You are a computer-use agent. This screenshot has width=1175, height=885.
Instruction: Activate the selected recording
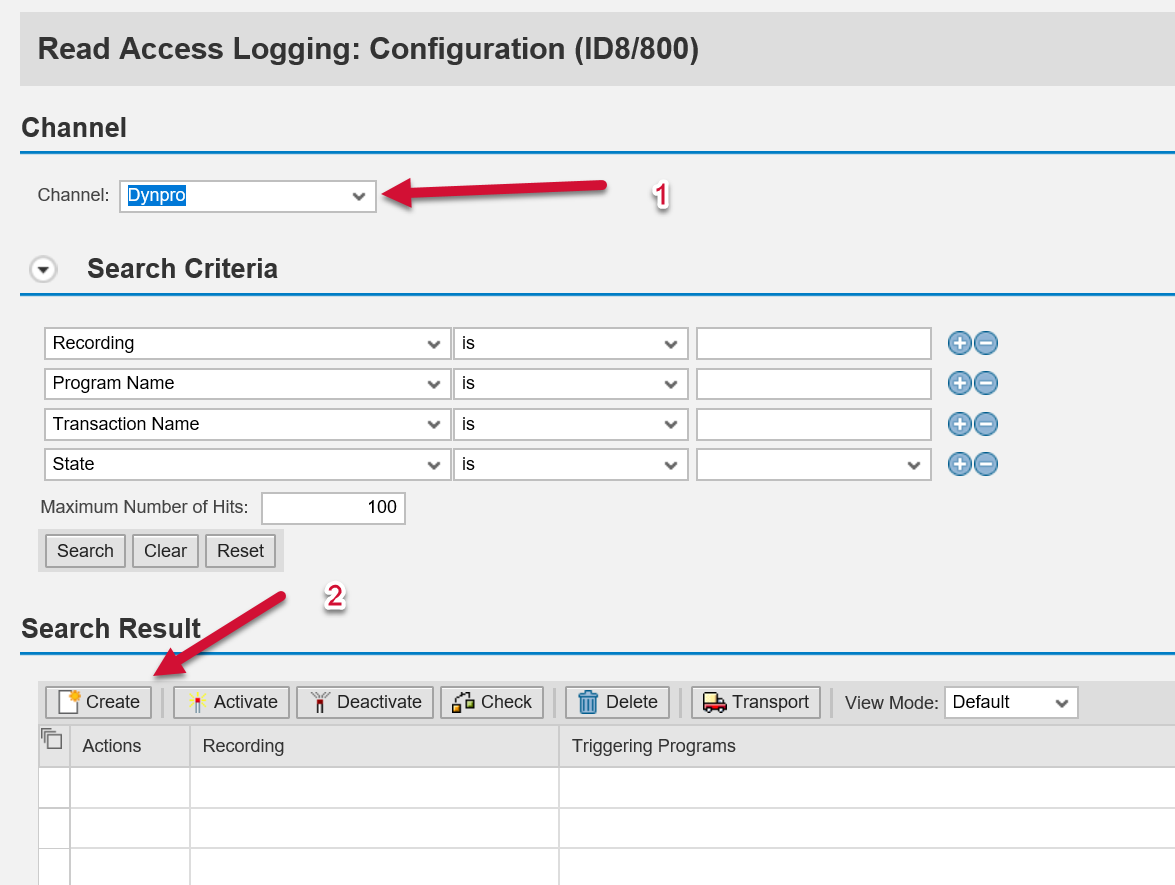click(x=232, y=702)
